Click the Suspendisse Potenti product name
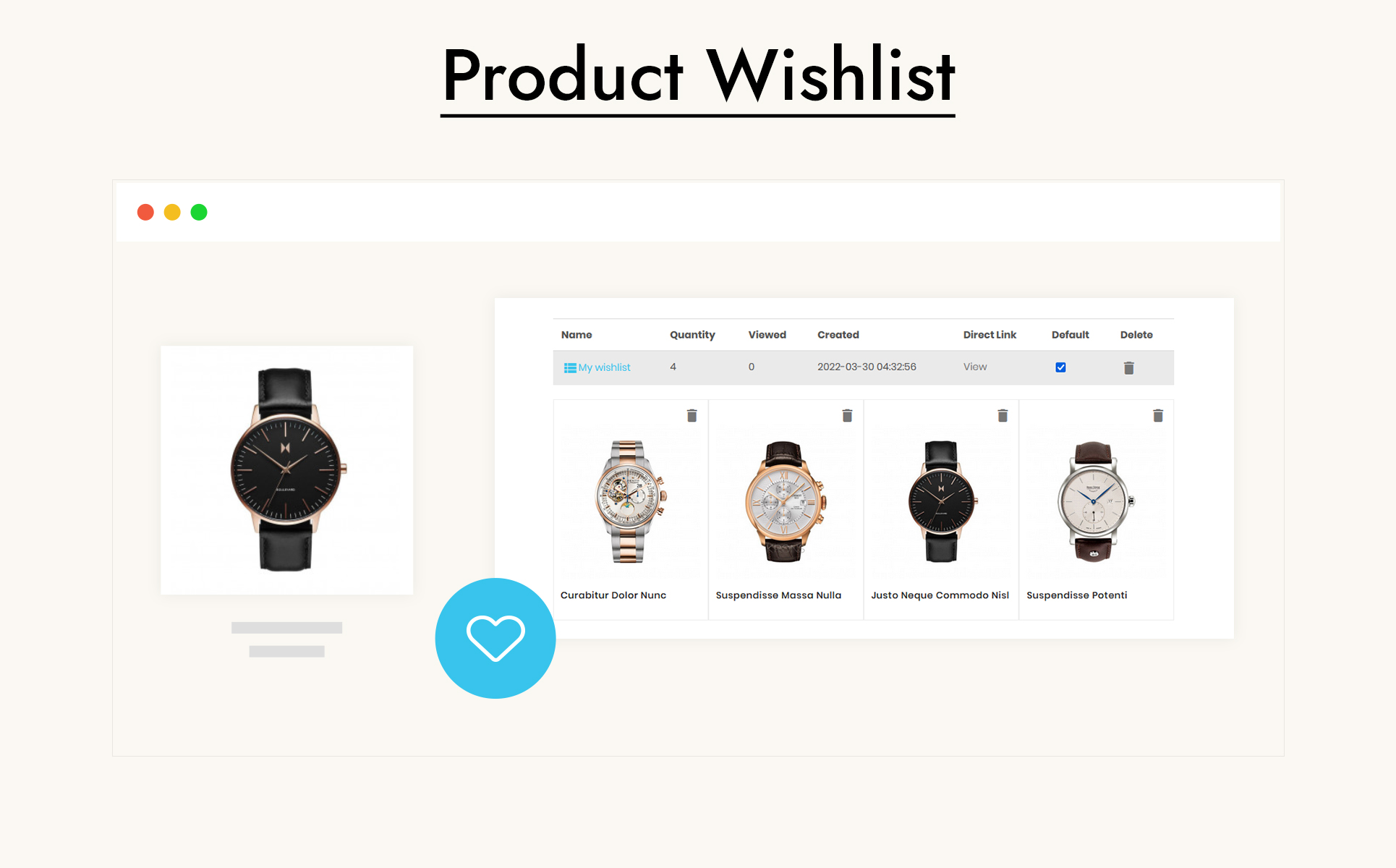The width and height of the screenshot is (1396, 868). point(1076,595)
